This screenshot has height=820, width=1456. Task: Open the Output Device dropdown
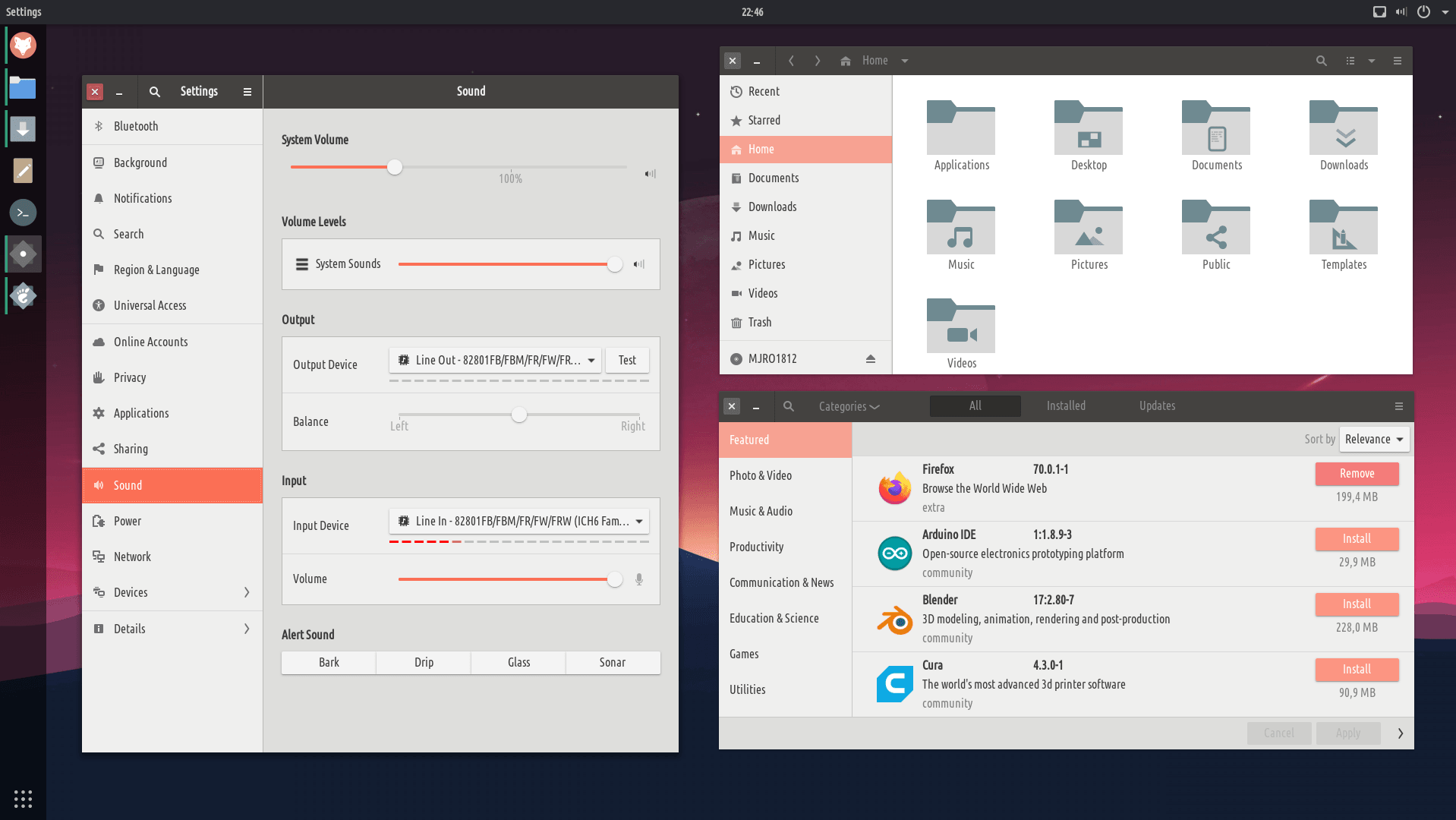pyautogui.click(x=496, y=361)
